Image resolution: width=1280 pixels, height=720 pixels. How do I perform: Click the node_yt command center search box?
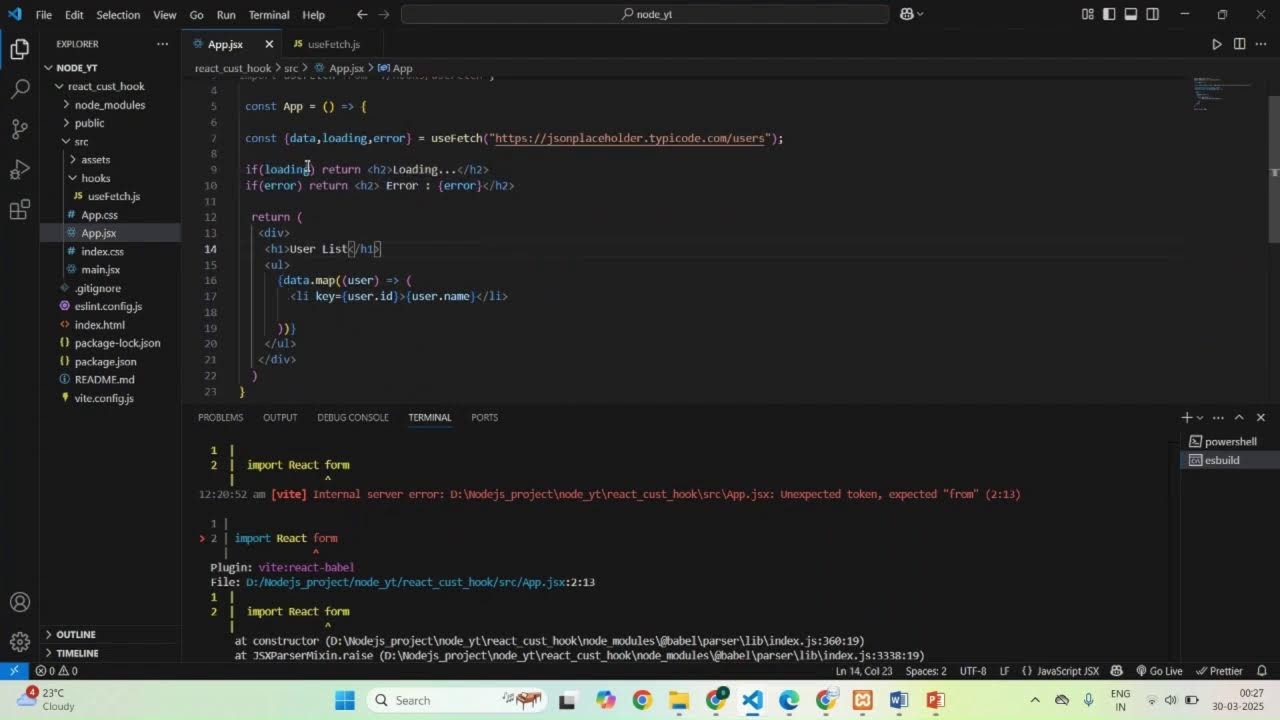645,14
